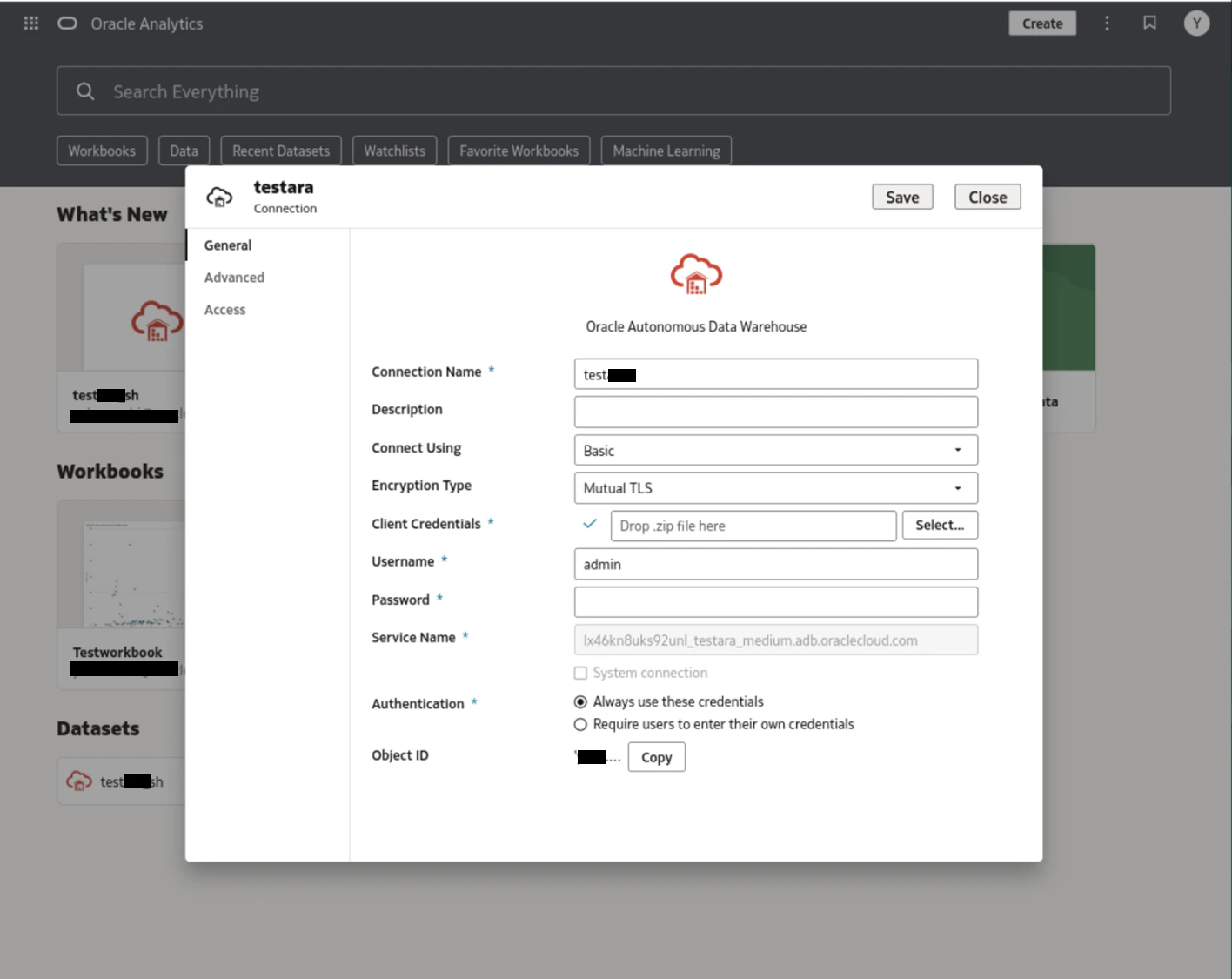Filter by Recent Datasets chip
Image resolution: width=1232 pixels, height=979 pixels.
(x=281, y=151)
